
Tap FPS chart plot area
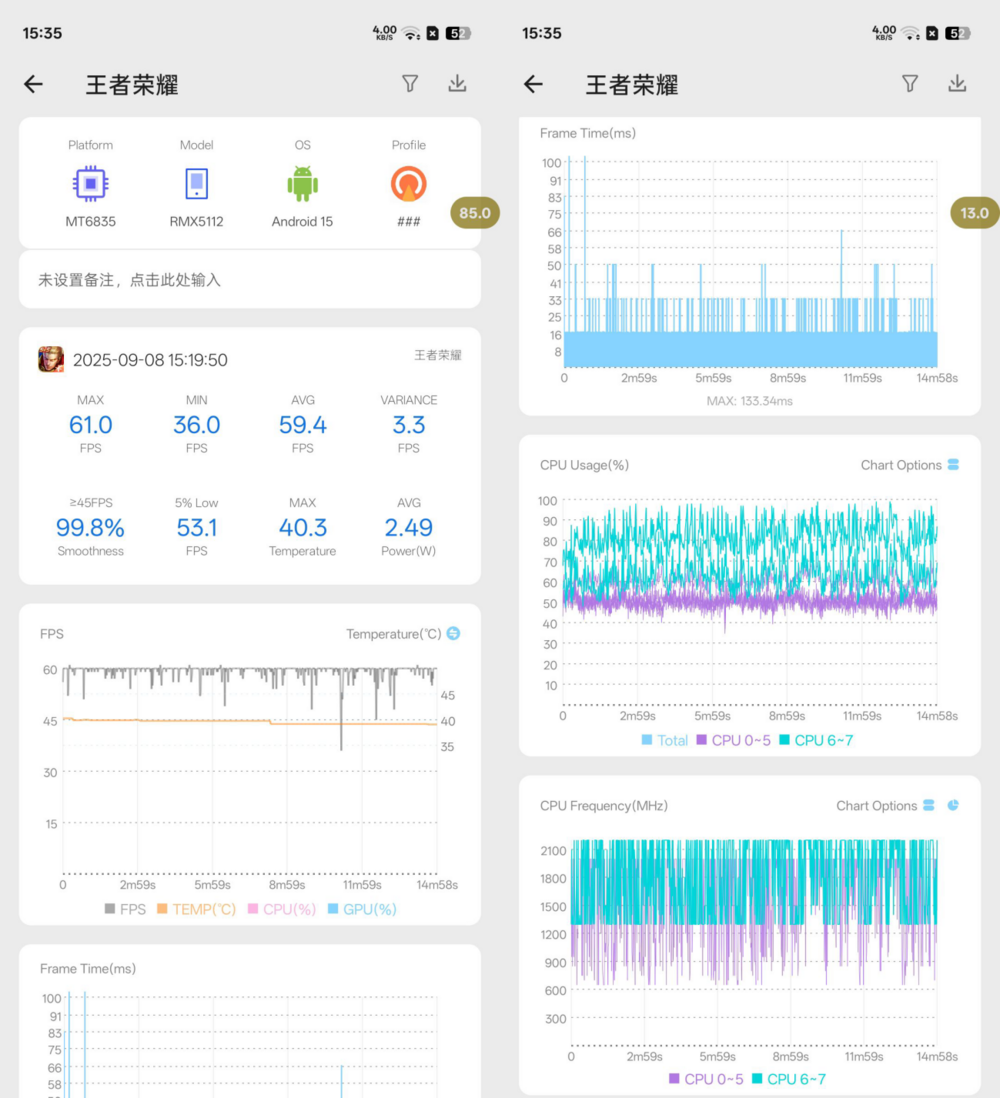pyautogui.click(x=250, y=770)
